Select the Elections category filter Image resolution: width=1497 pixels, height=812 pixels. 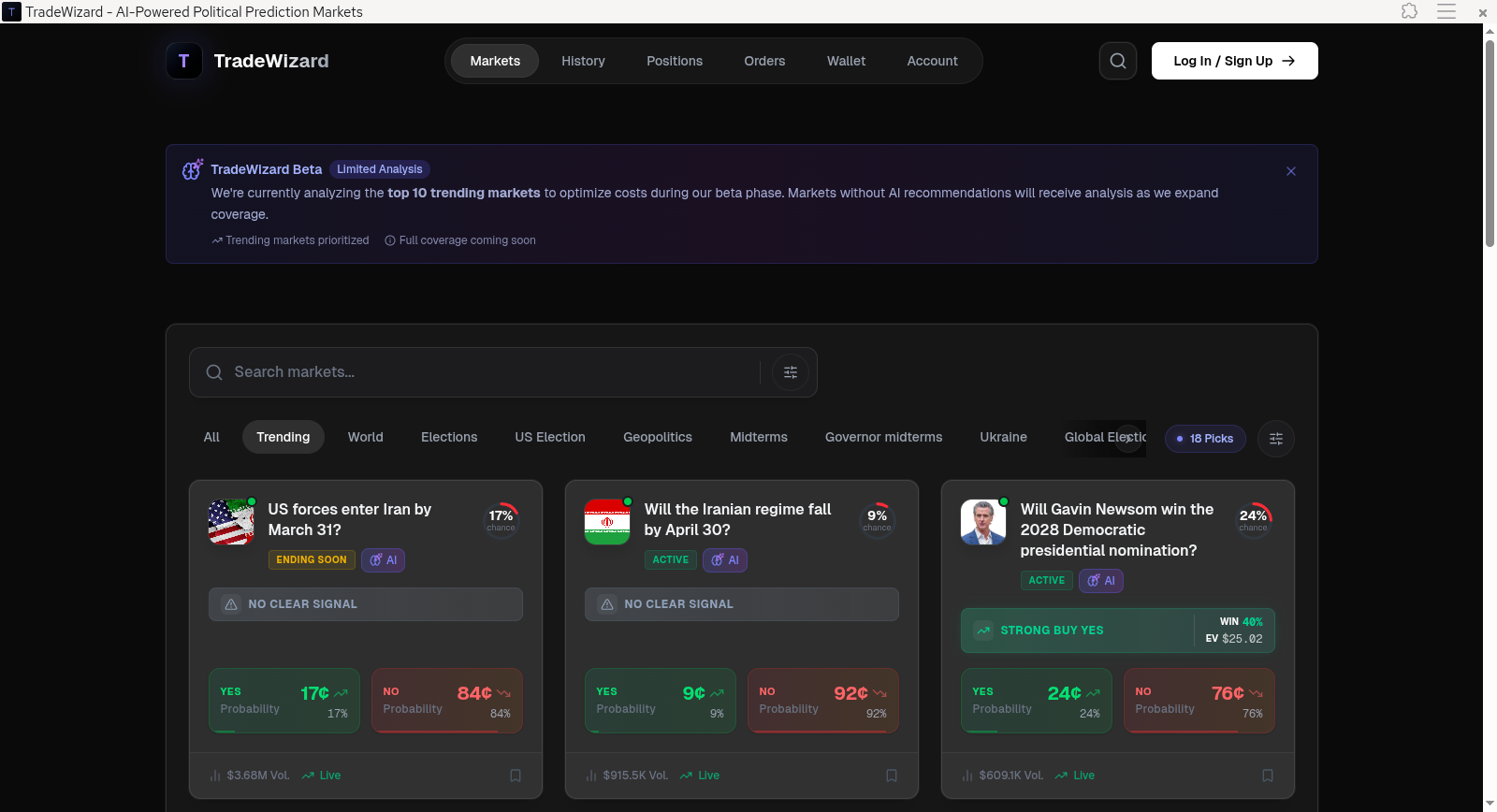449,437
